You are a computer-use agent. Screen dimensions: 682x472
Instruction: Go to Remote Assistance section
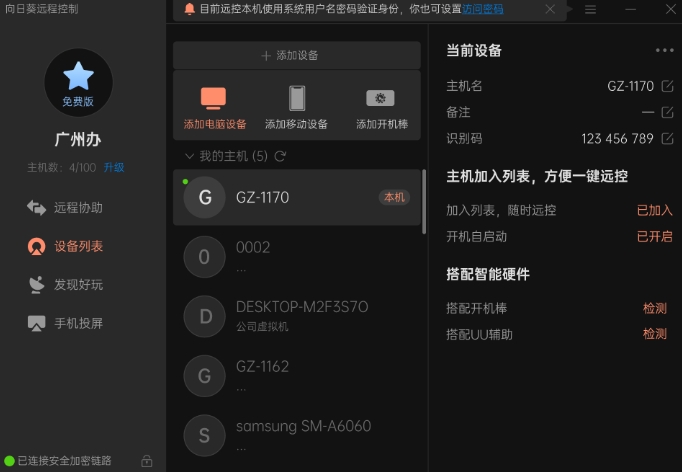click(79, 208)
